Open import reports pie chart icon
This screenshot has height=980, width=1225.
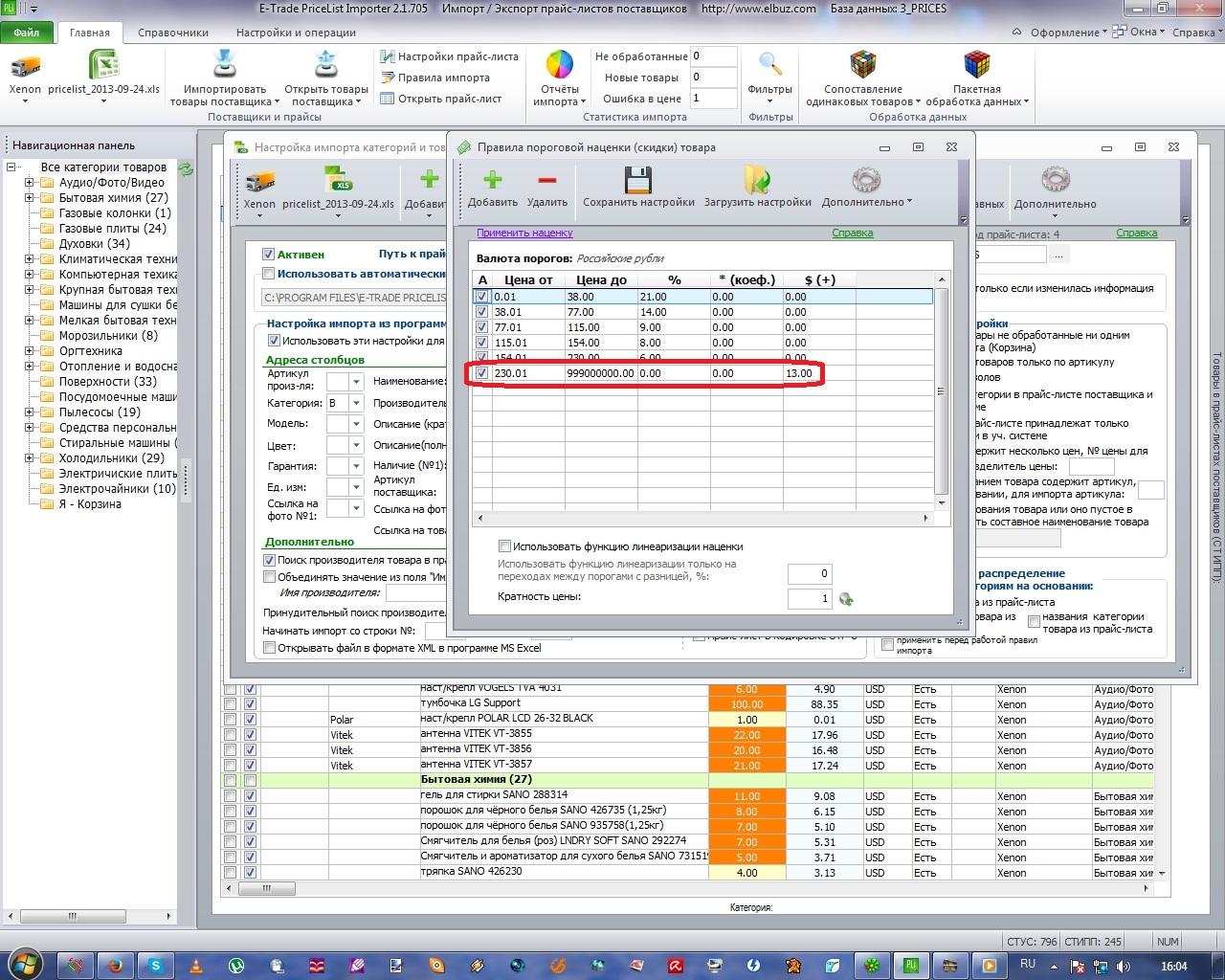click(559, 64)
